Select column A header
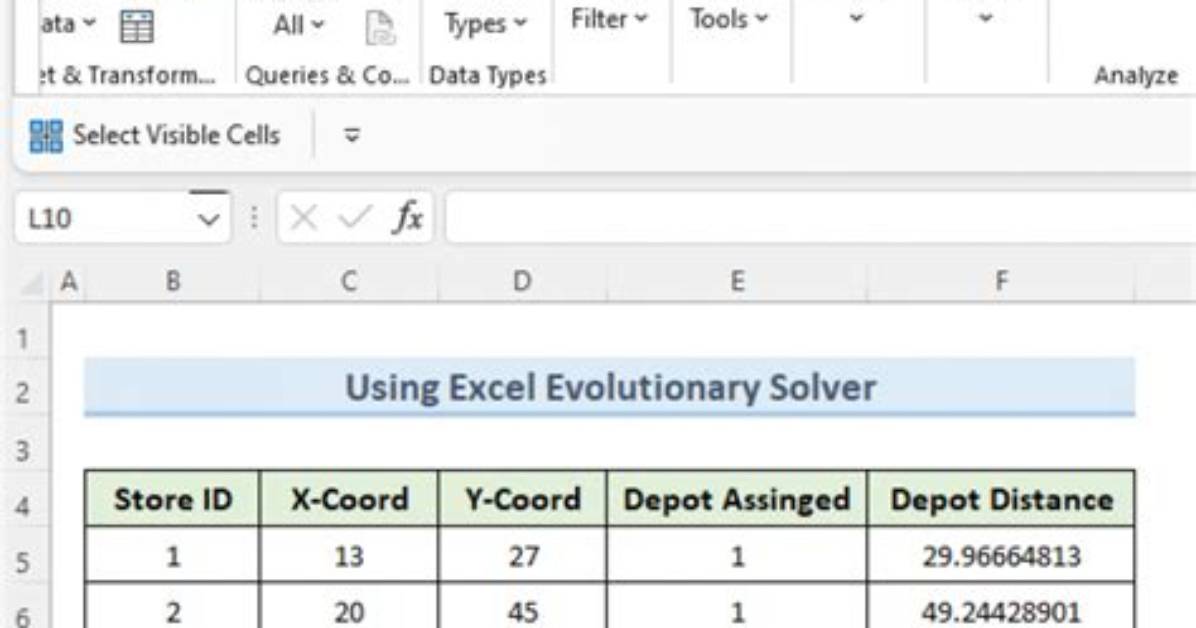Image resolution: width=1196 pixels, height=628 pixels. tap(69, 282)
